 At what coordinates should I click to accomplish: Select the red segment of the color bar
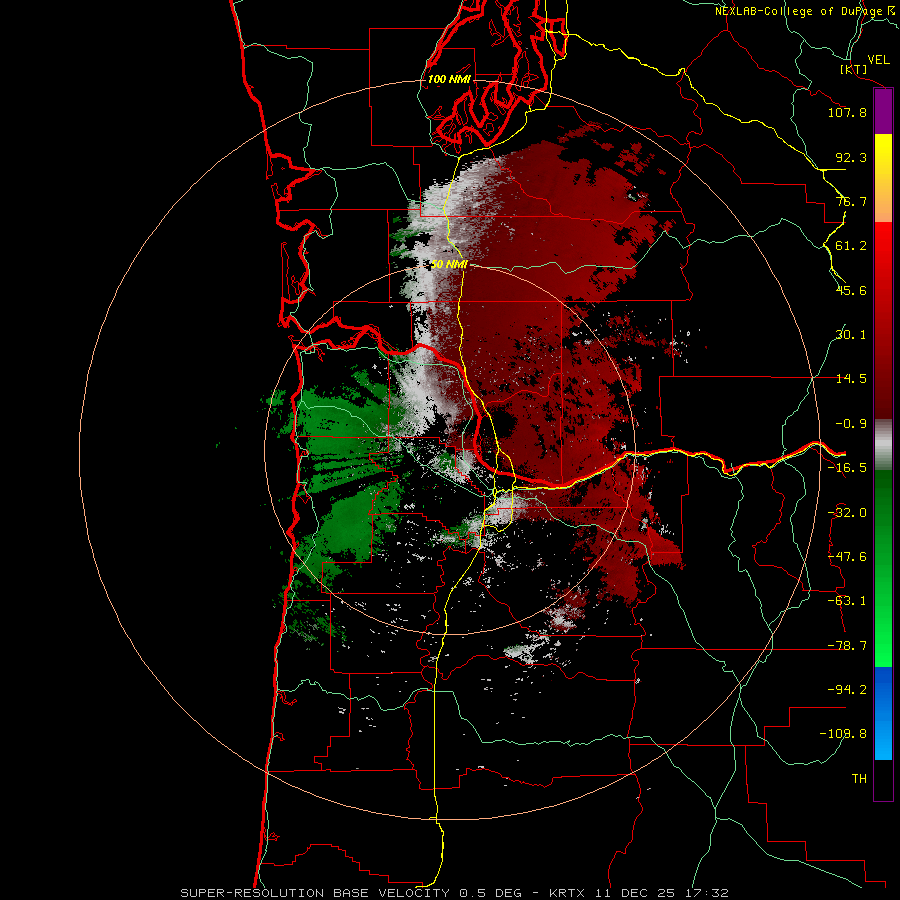(x=883, y=320)
